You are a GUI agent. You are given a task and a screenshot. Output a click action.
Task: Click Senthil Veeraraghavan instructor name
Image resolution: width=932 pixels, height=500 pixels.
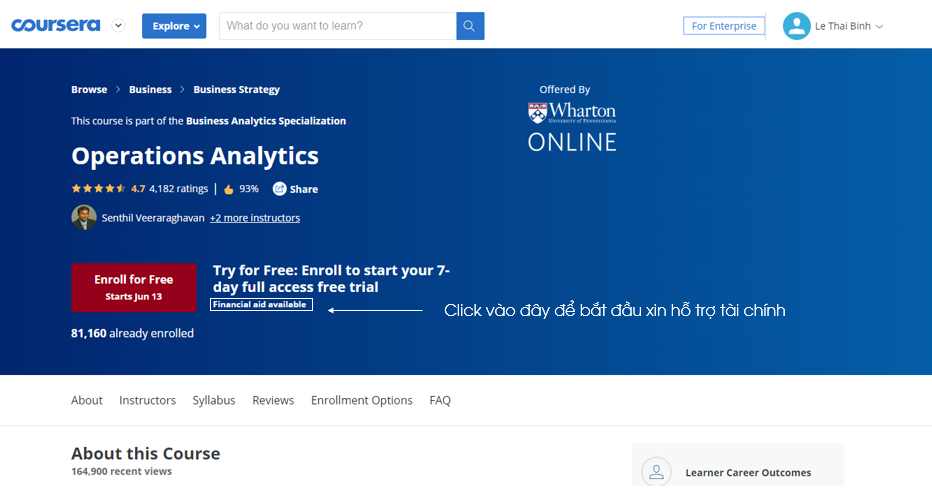point(153,218)
